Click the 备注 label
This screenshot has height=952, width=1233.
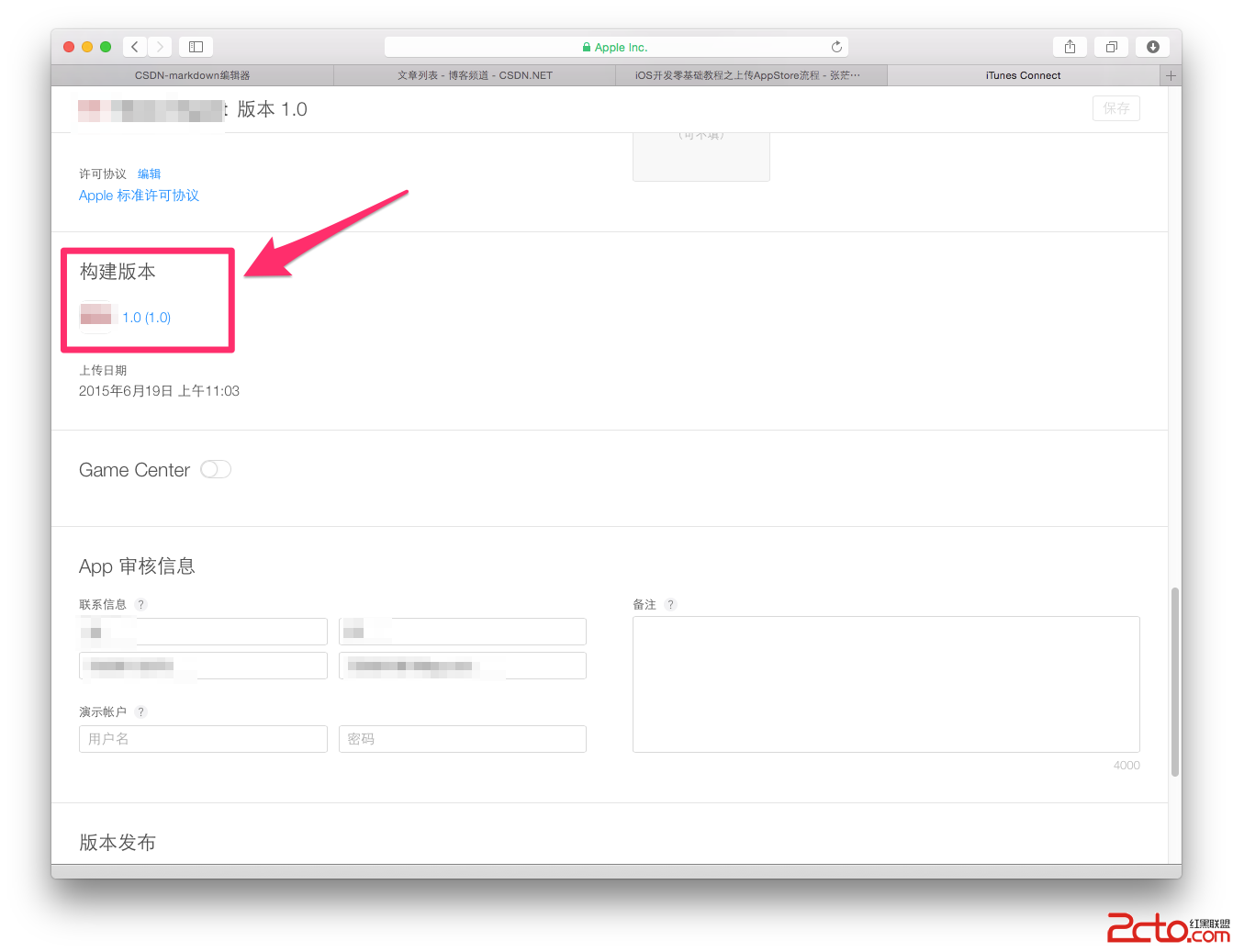pyautogui.click(x=645, y=604)
